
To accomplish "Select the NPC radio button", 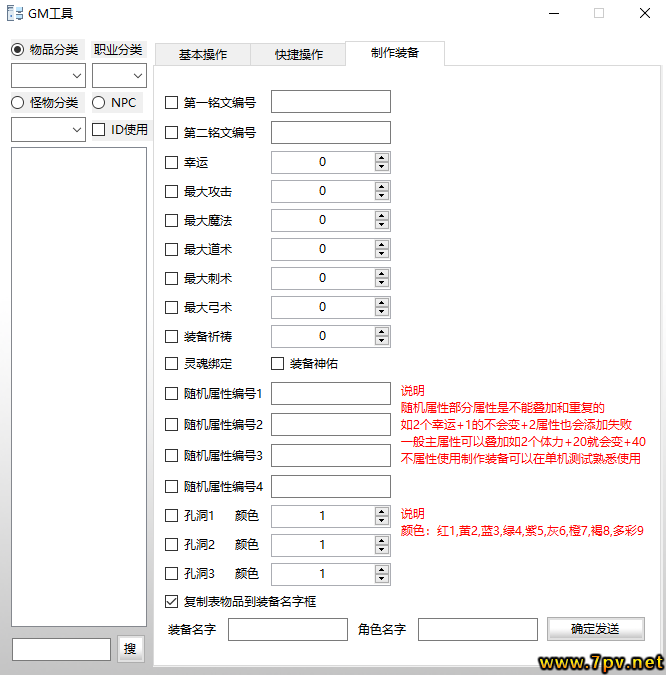I will click(x=99, y=102).
